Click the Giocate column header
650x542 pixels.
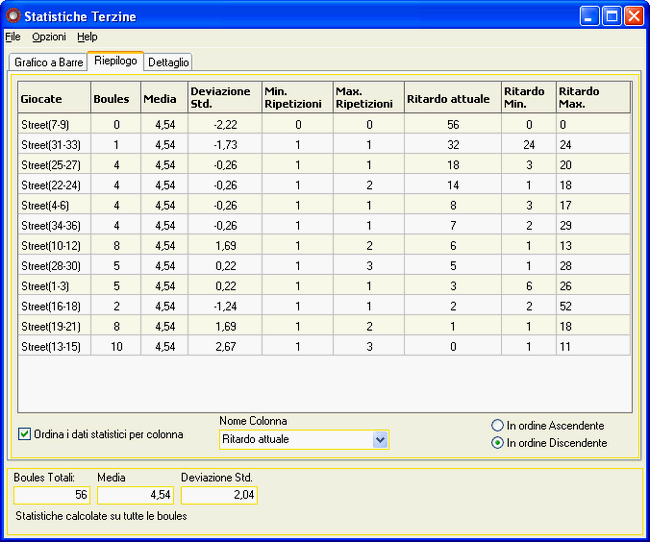pyautogui.click(x=54, y=99)
